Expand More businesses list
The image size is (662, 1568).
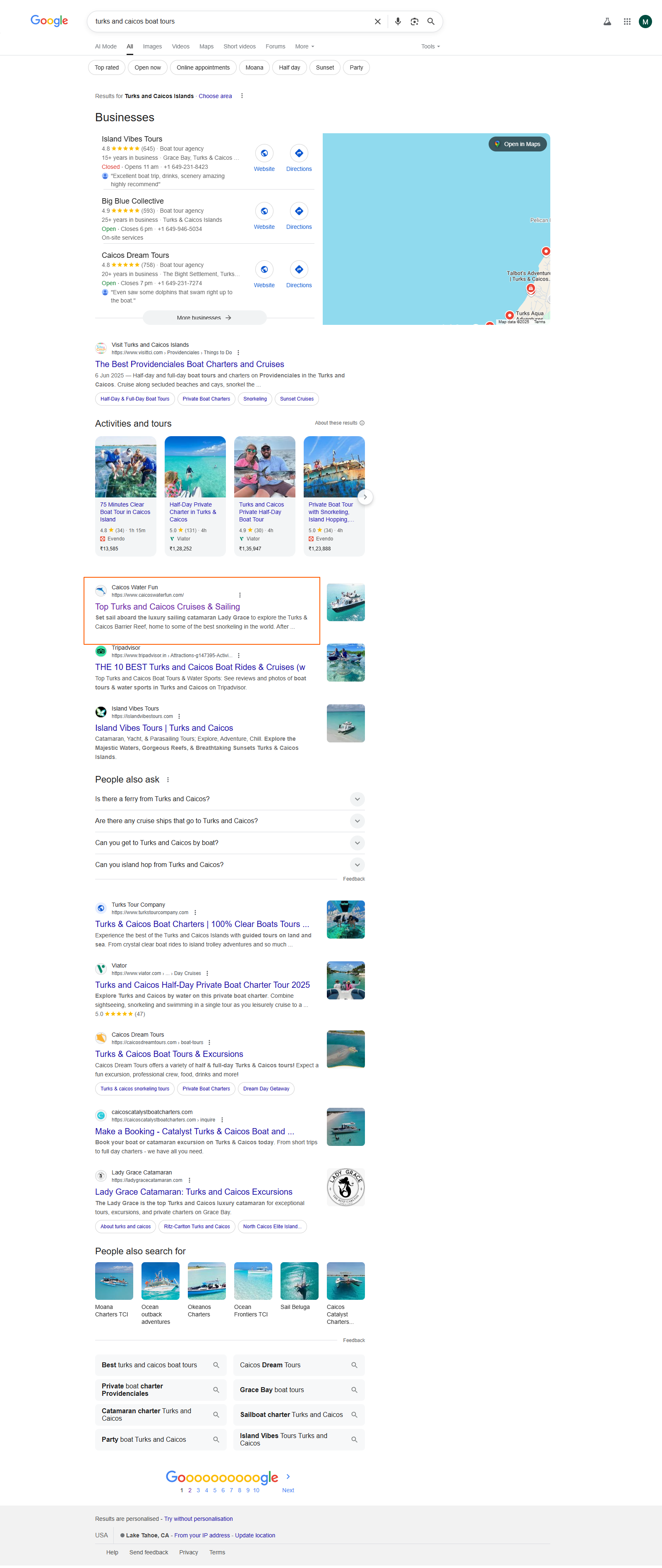click(204, 318)
